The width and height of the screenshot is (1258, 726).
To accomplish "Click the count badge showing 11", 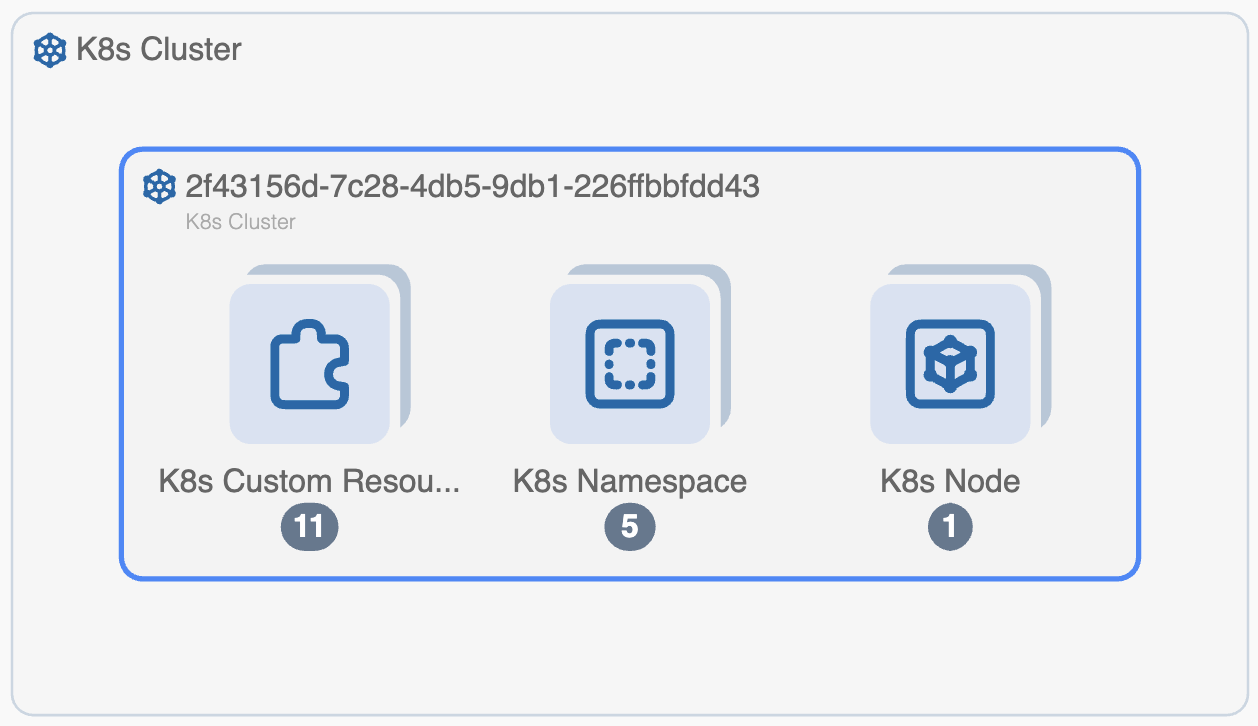I will [309, 526].
